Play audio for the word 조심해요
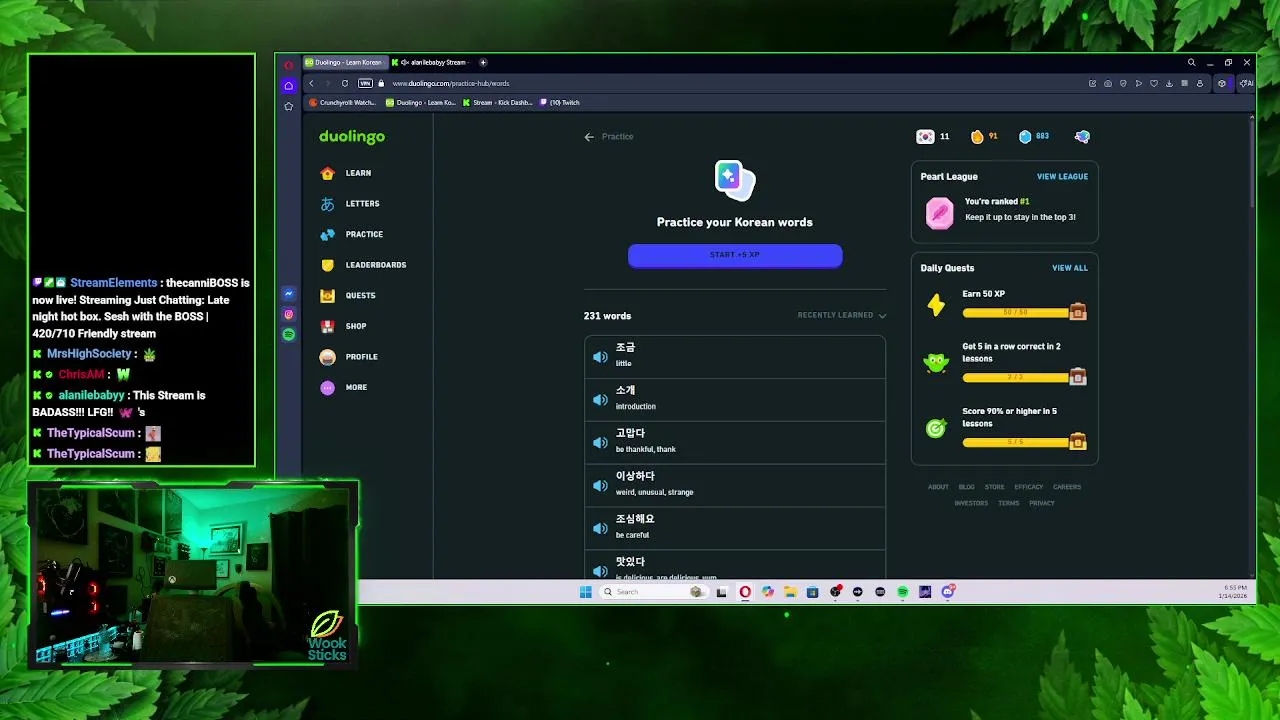This screenshot has height=720, width=1280. pos(600,528)
